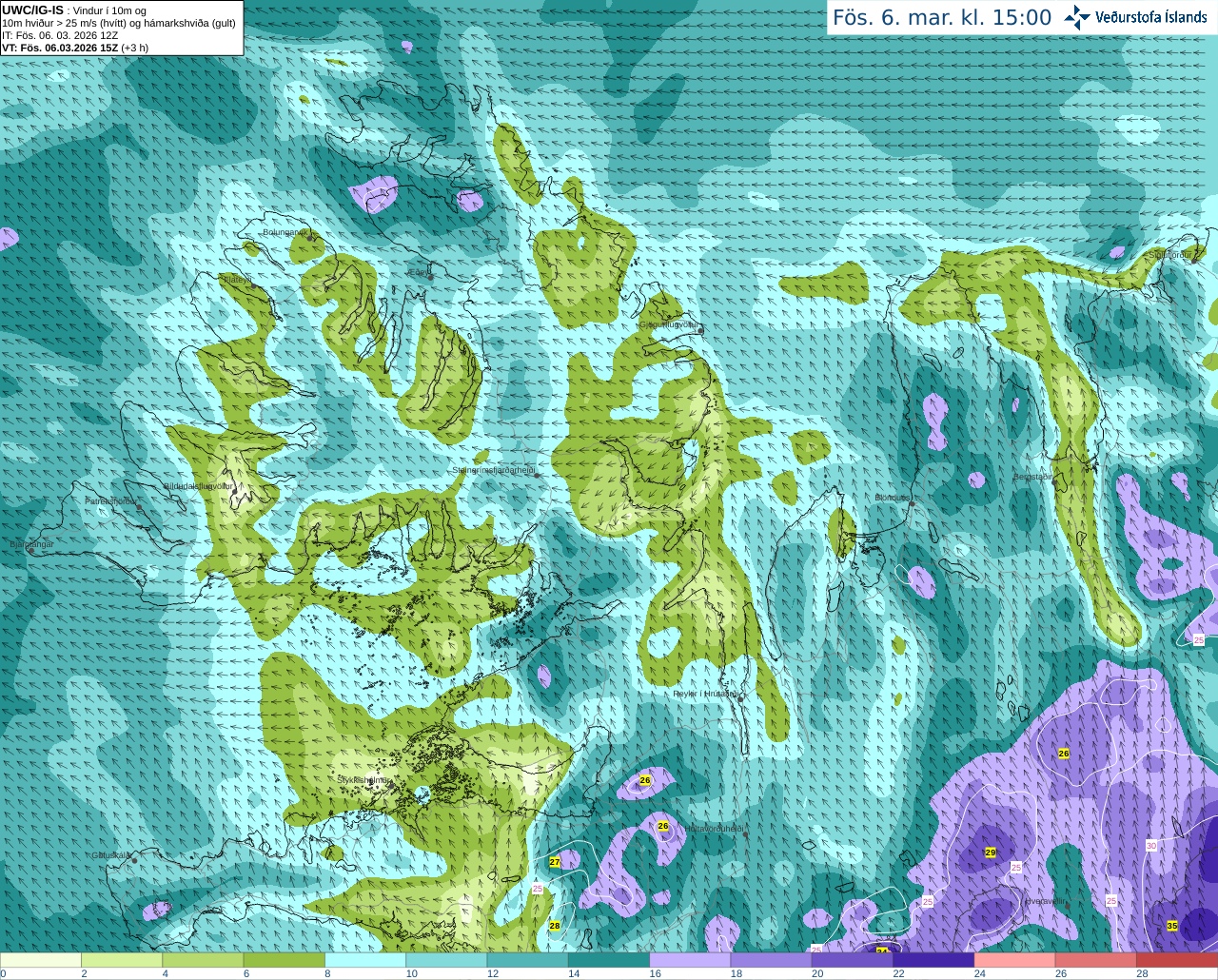Click the pale yellow 0–2 m/s legend swatch
This screenshot has height=980, width=1218.
tap(41, 960)
